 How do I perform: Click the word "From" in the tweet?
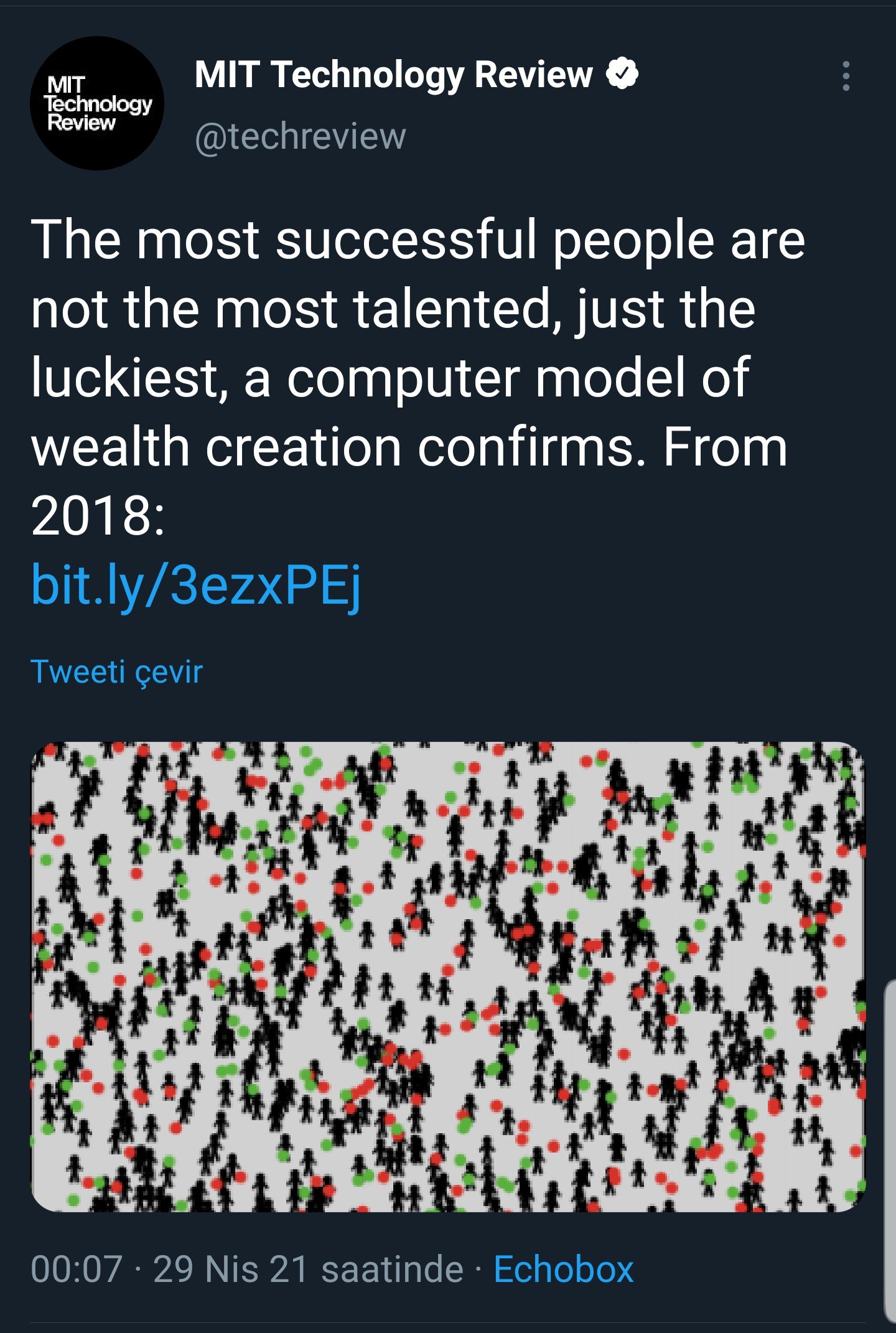(725, 447)
